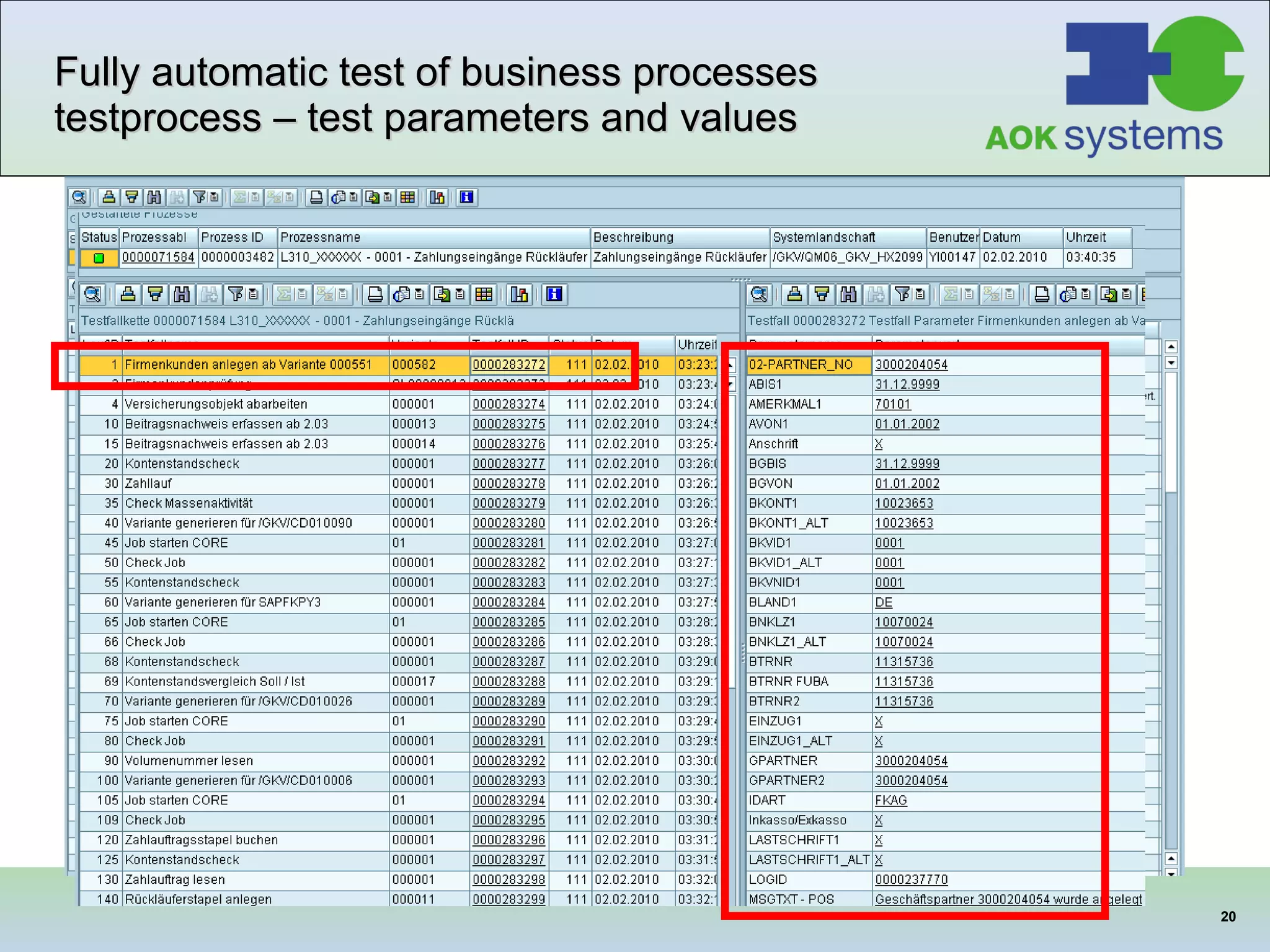Click the Beschreibung column header
This screenshot has width=1270, height=952.
pyautogui.click(x=680, y=237)
